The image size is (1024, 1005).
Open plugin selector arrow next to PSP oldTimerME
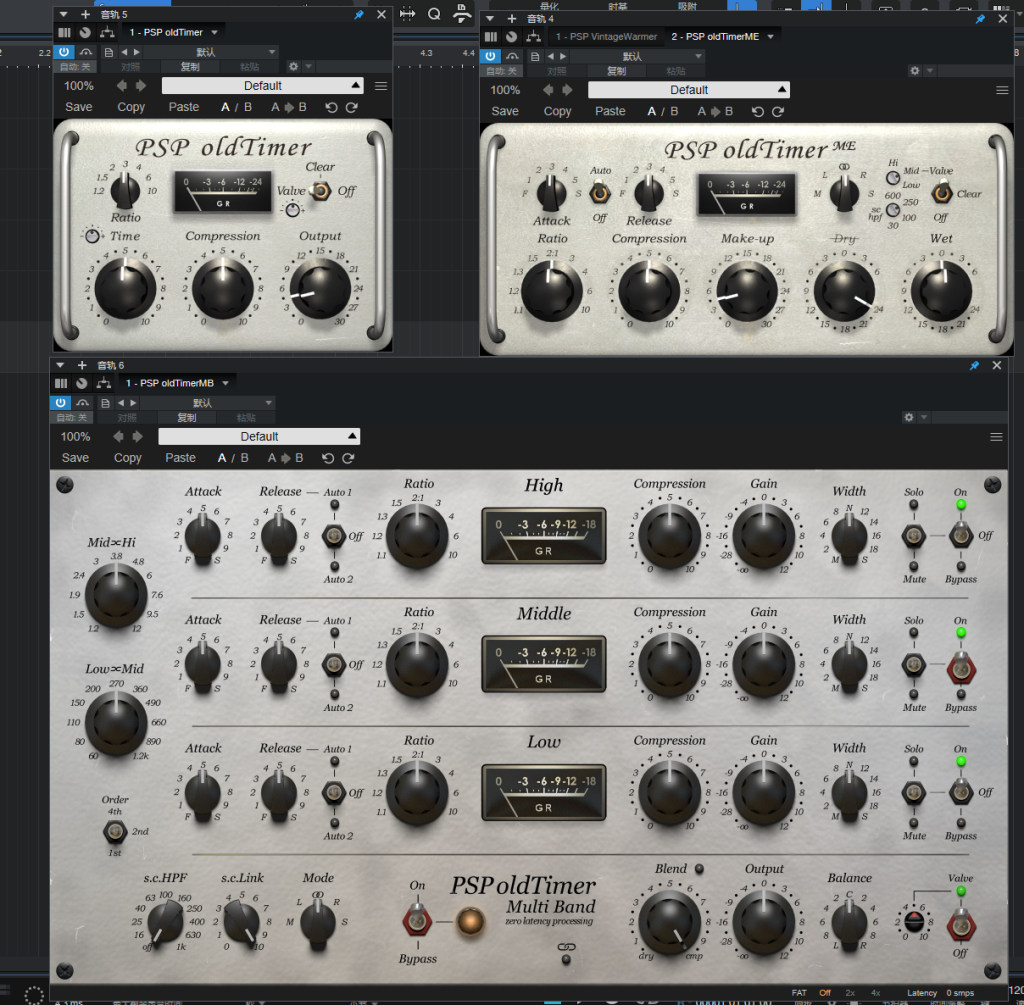[771, 37]
